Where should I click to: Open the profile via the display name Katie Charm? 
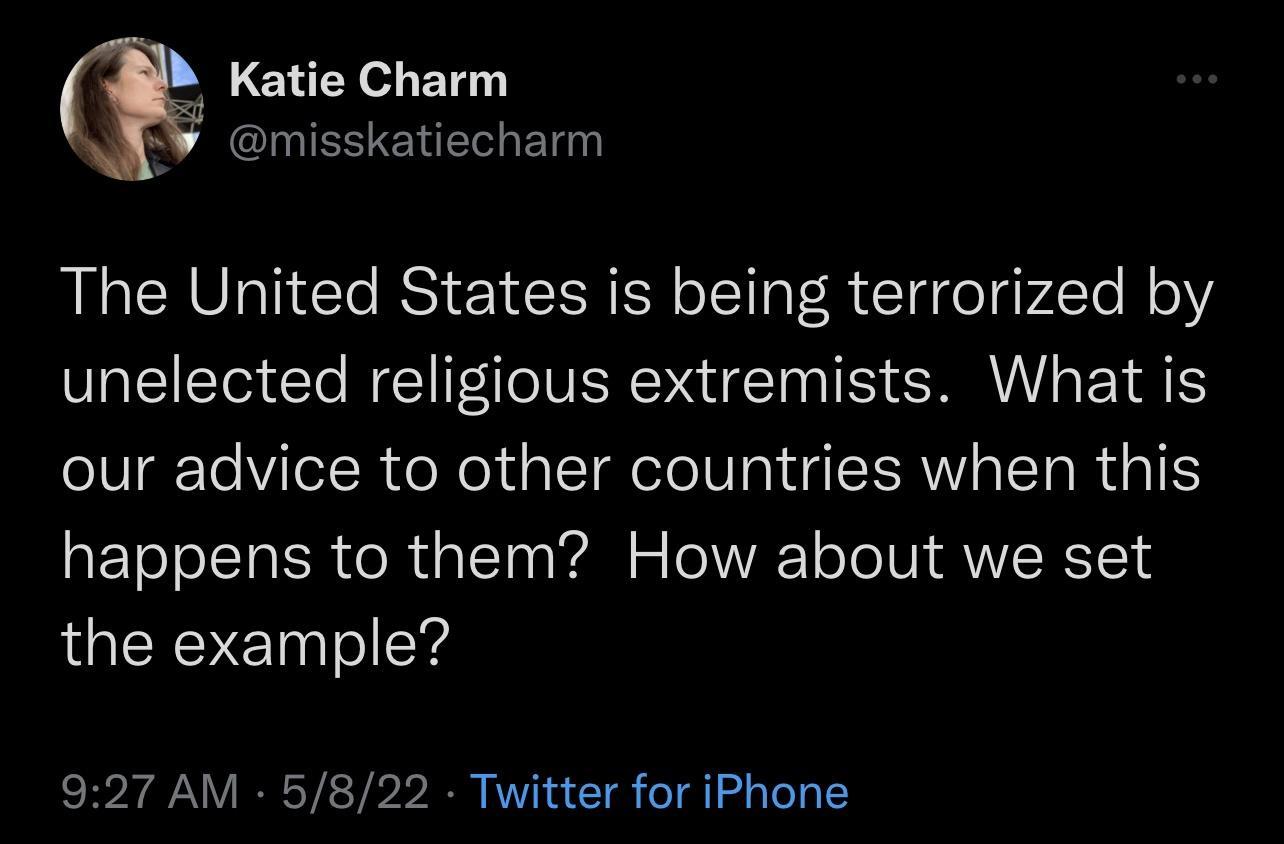(x=366, y=78)
